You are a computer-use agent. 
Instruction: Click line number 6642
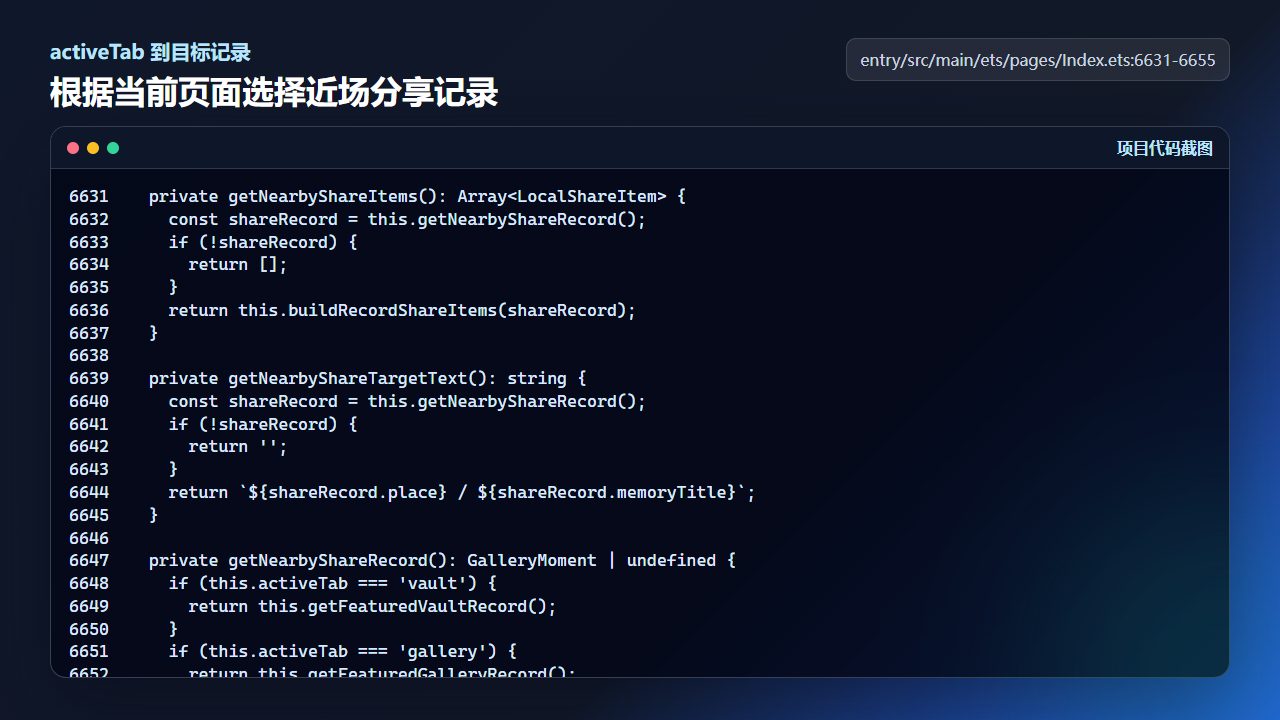click(89, 447)
